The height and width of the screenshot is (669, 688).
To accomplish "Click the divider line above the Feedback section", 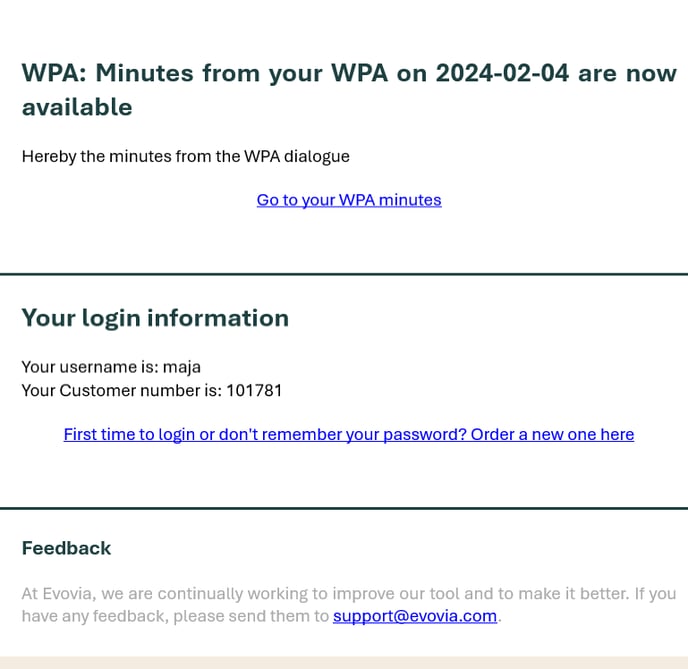I will coord(344,508).
